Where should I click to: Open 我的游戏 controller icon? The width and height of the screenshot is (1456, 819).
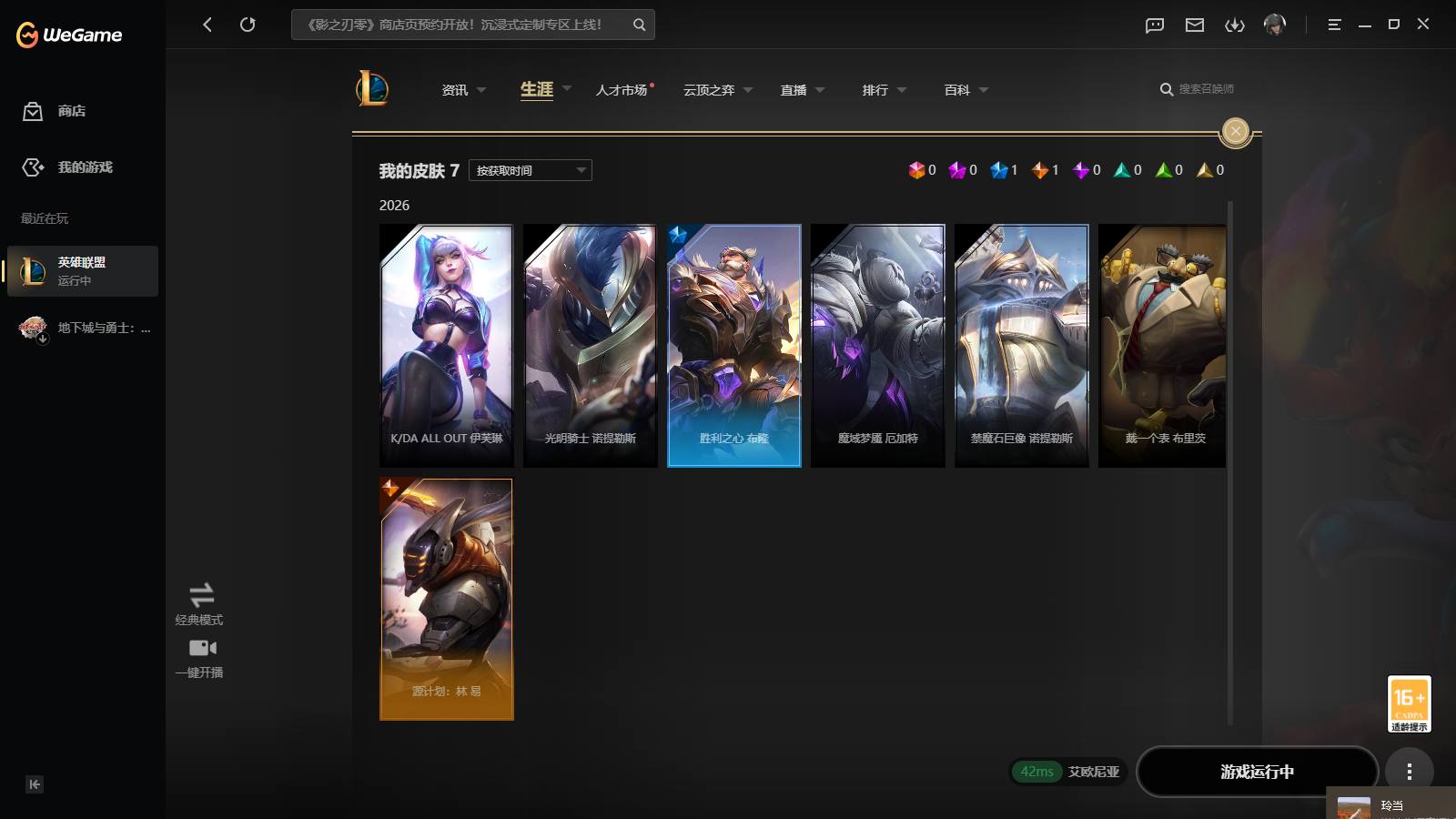(33, 167)
